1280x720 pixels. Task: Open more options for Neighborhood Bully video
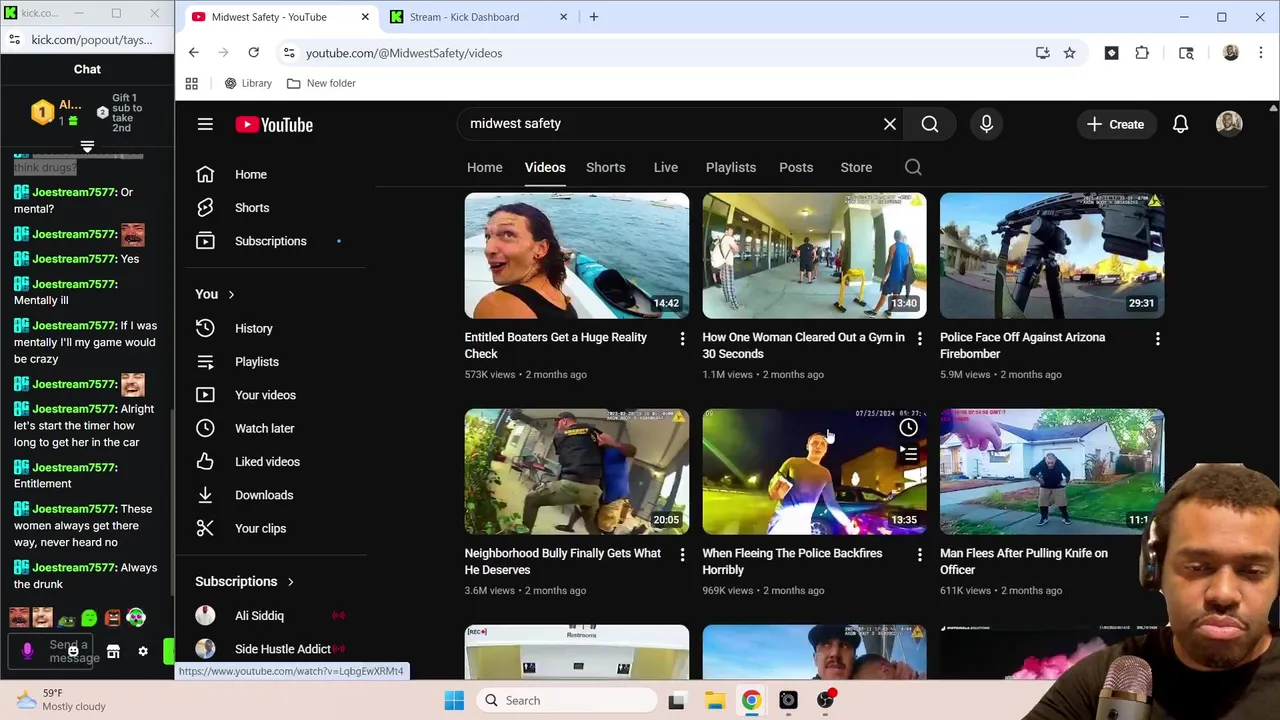click(682, 556)
